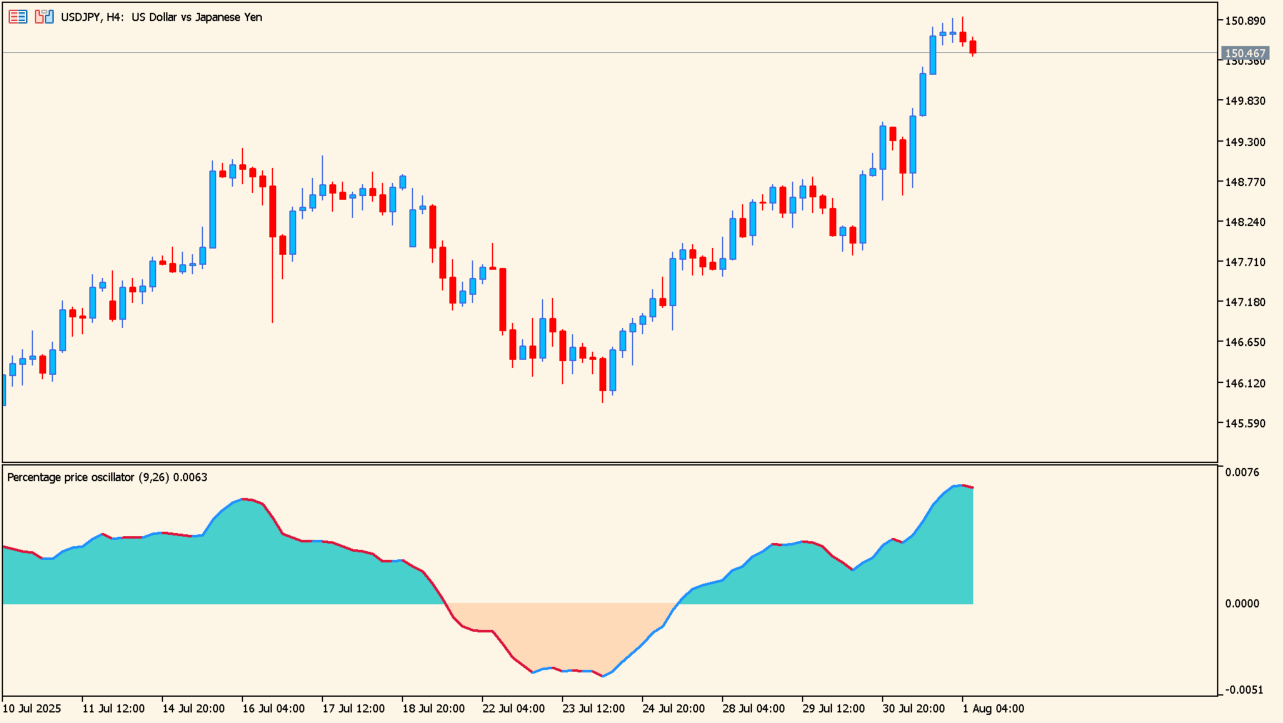Click the 0.0000 oscillator zero level label

[1240, 604]
